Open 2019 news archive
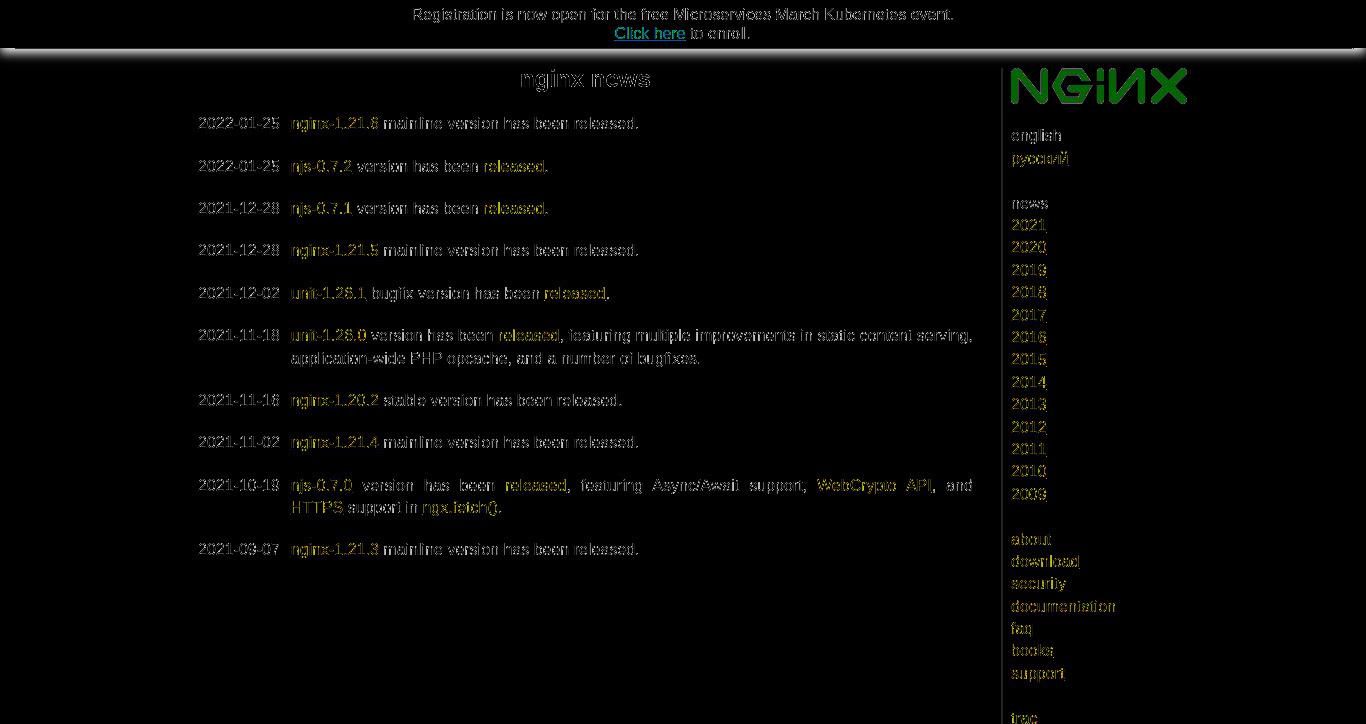 click(x=1028, y=270)
